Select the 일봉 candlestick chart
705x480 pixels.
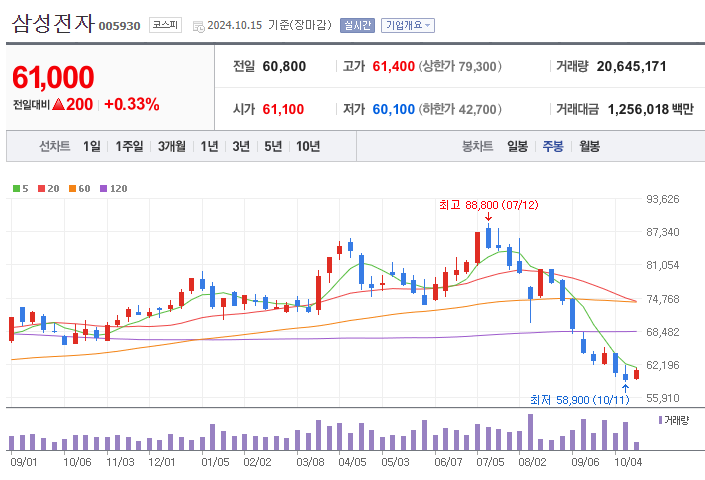[x=517, y=146]
